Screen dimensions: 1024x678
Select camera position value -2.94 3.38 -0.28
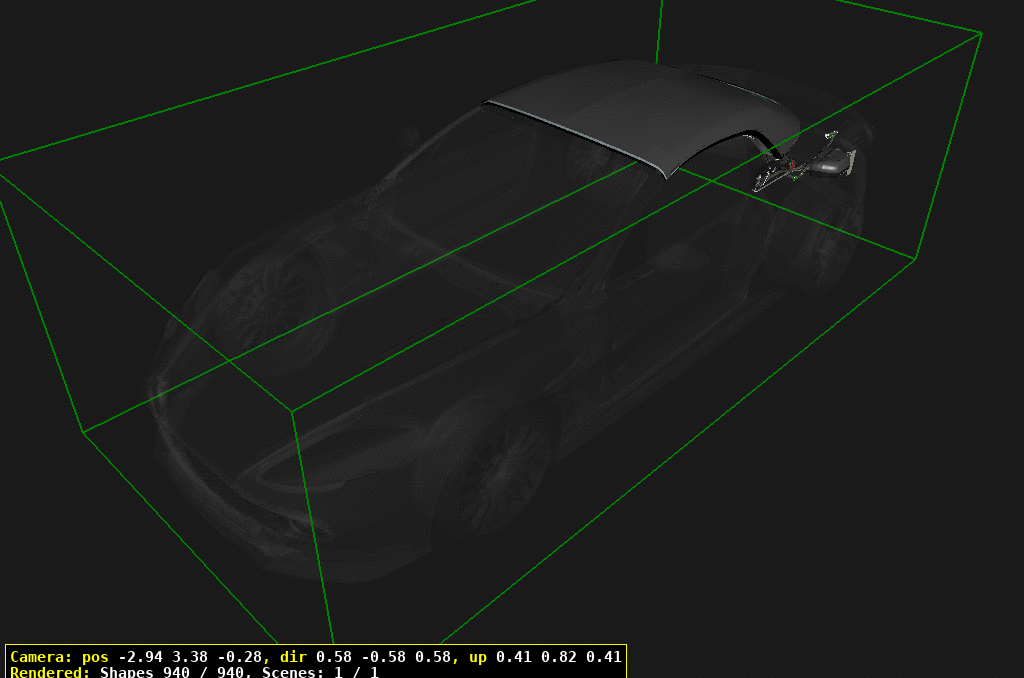click(x=187, y=657)
